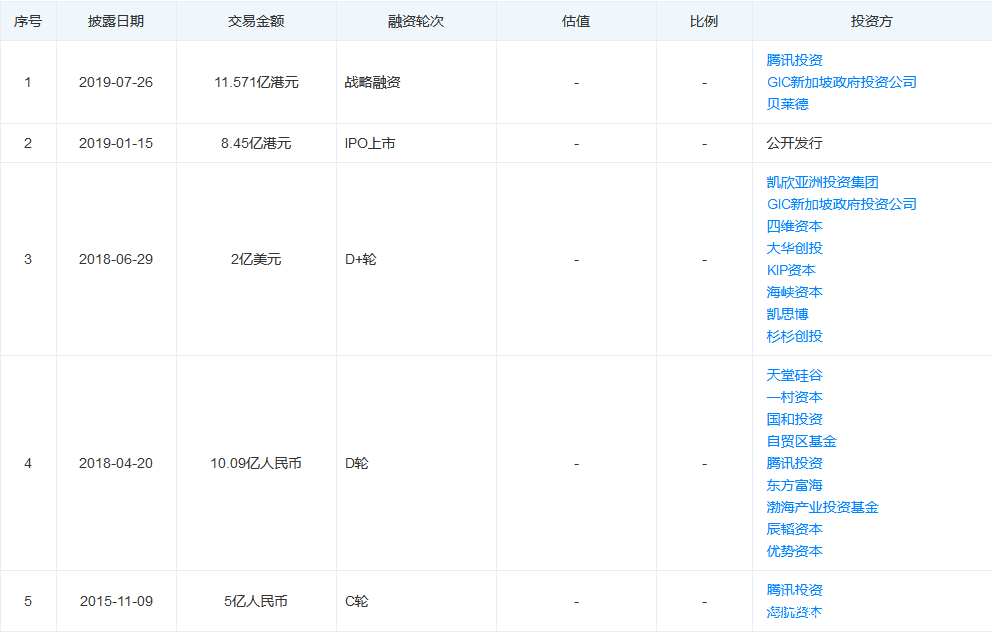Open the 凯欣亚洲投资集团 investor link
This screenshot has height=632, width=992.
[822, 182]
